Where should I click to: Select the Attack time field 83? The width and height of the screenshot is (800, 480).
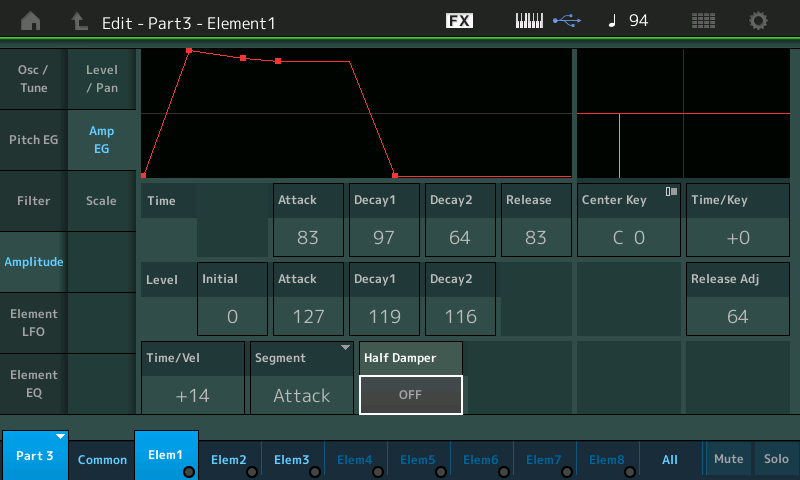coord(308,238)
